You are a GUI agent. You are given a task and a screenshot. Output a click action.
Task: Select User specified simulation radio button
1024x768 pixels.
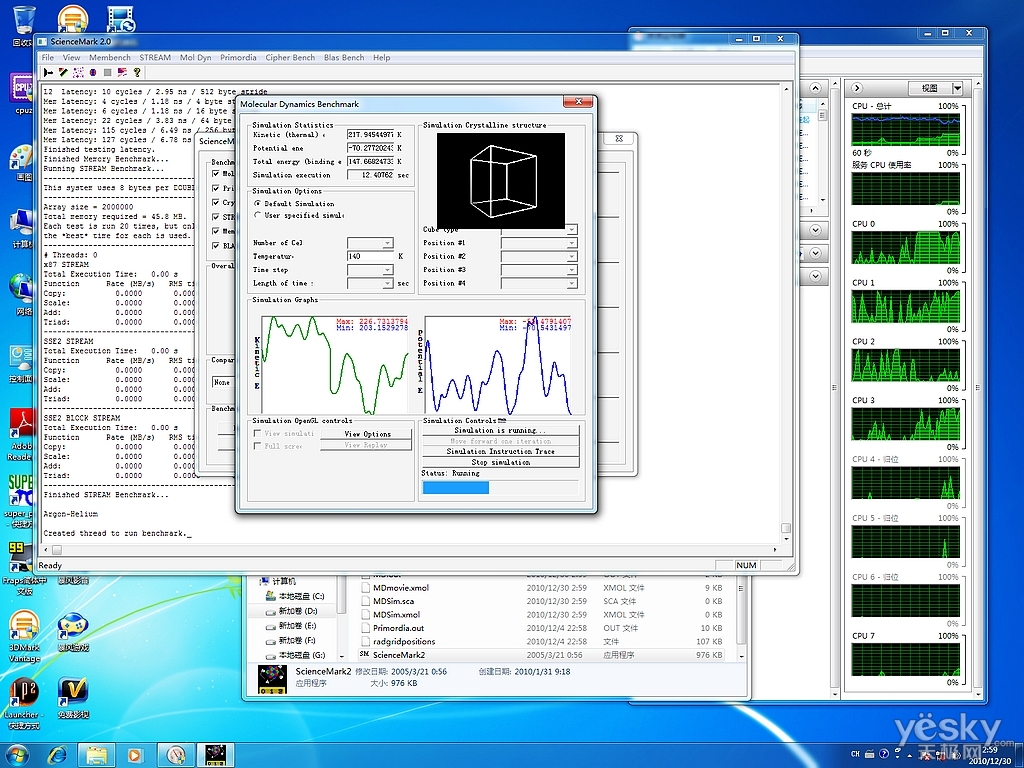[257, 215]
